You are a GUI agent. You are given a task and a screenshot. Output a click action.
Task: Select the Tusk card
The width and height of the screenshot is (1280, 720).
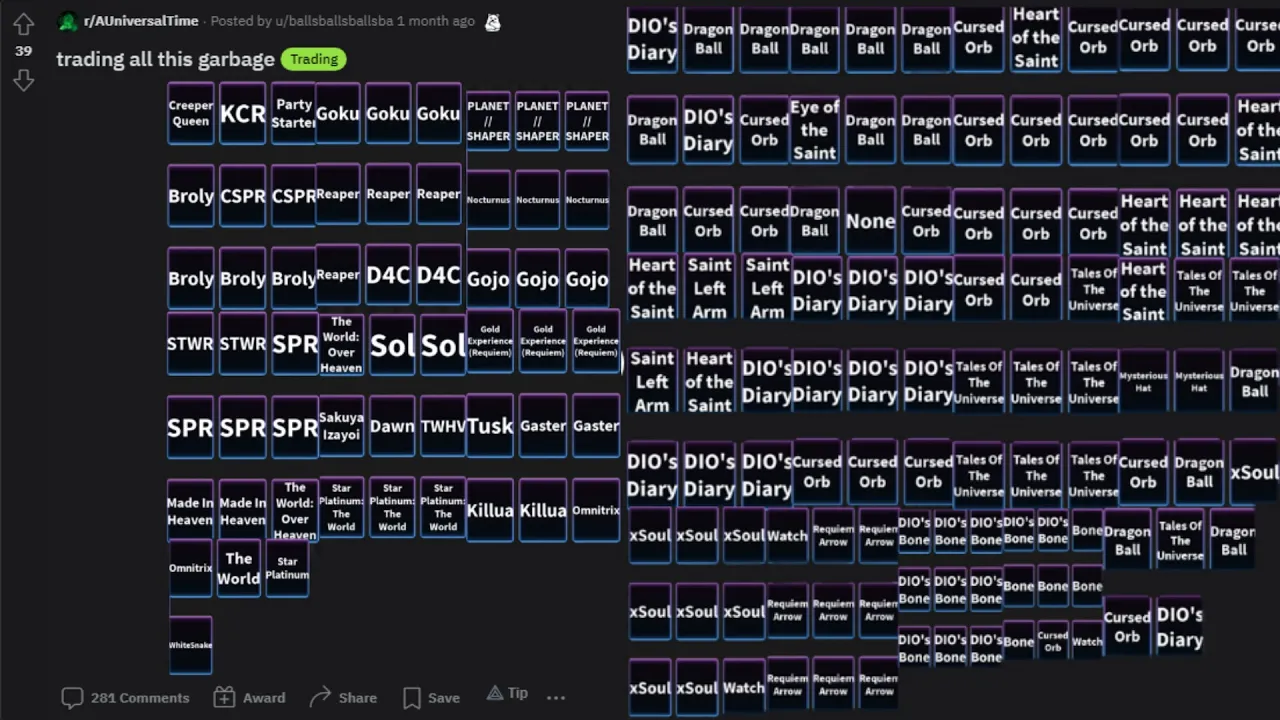[489, 426]
